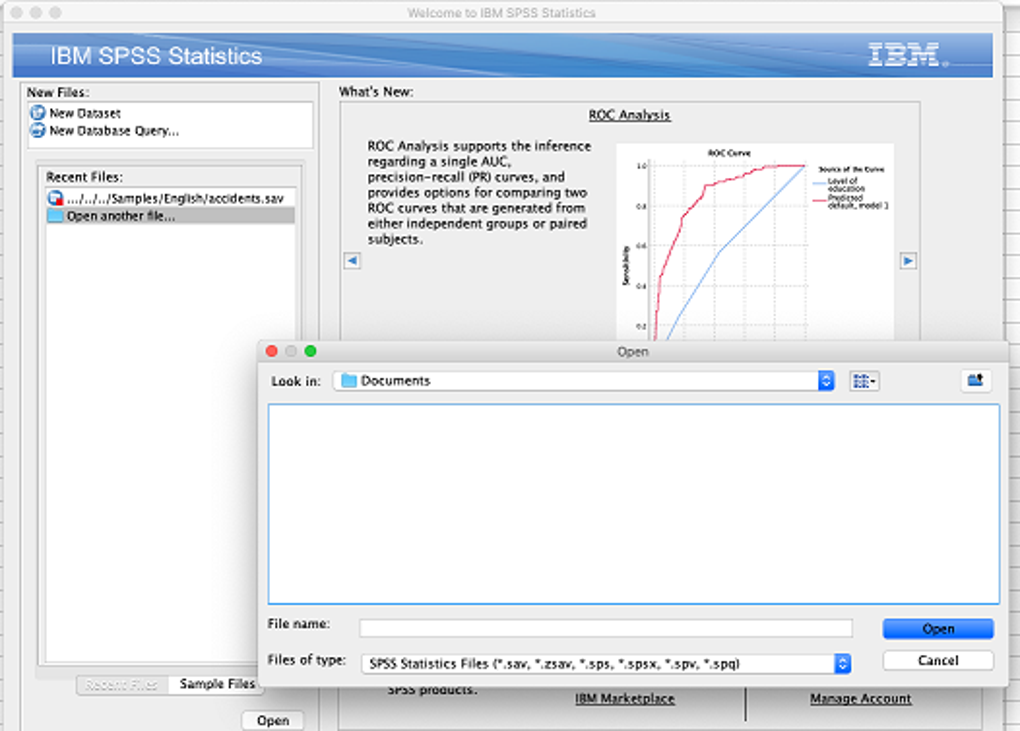Open the ROC Analysis link
This screenshot has height=731, width=1020.
629,115
